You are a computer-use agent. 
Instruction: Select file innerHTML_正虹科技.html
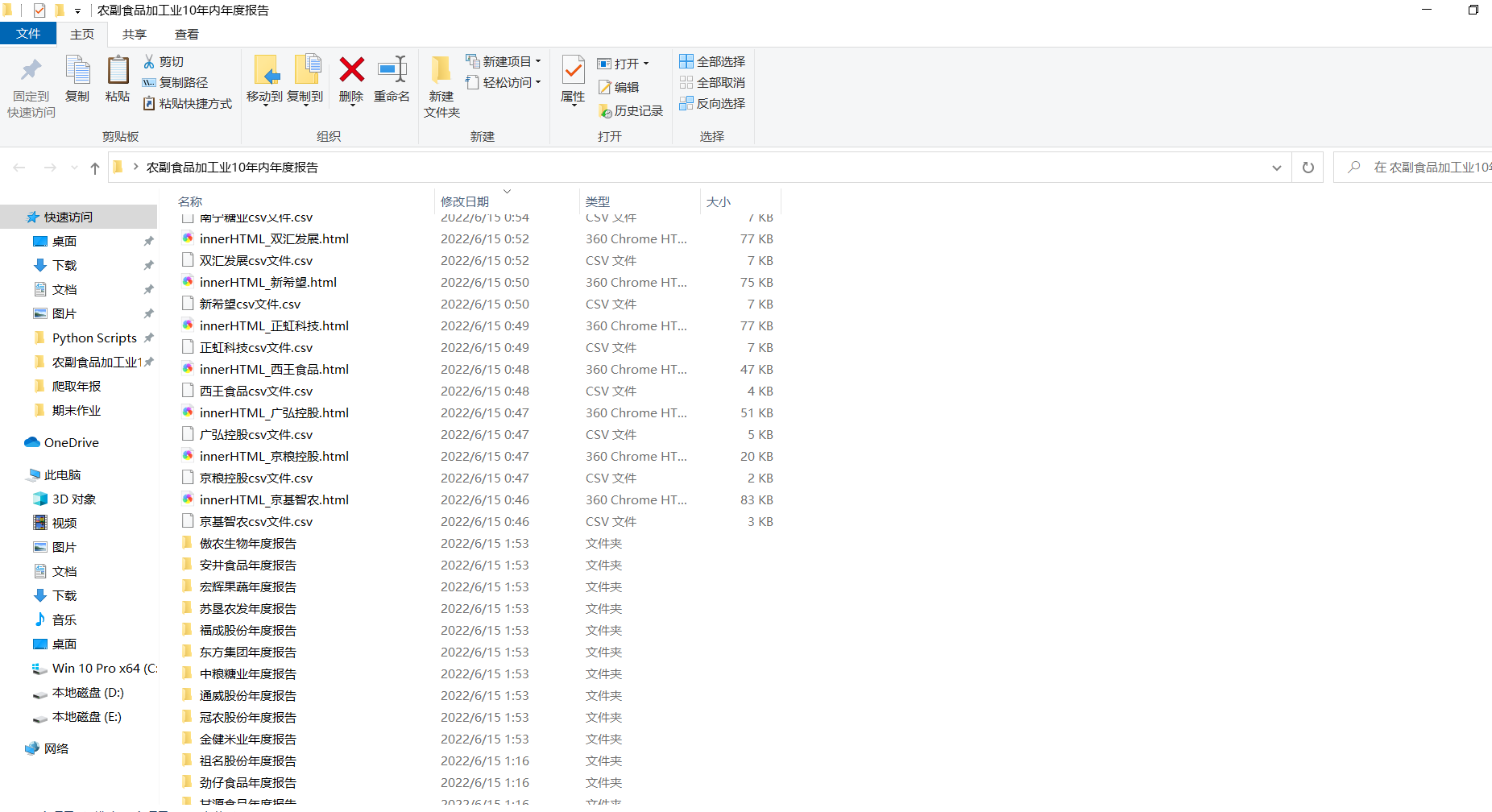point(274,325)
